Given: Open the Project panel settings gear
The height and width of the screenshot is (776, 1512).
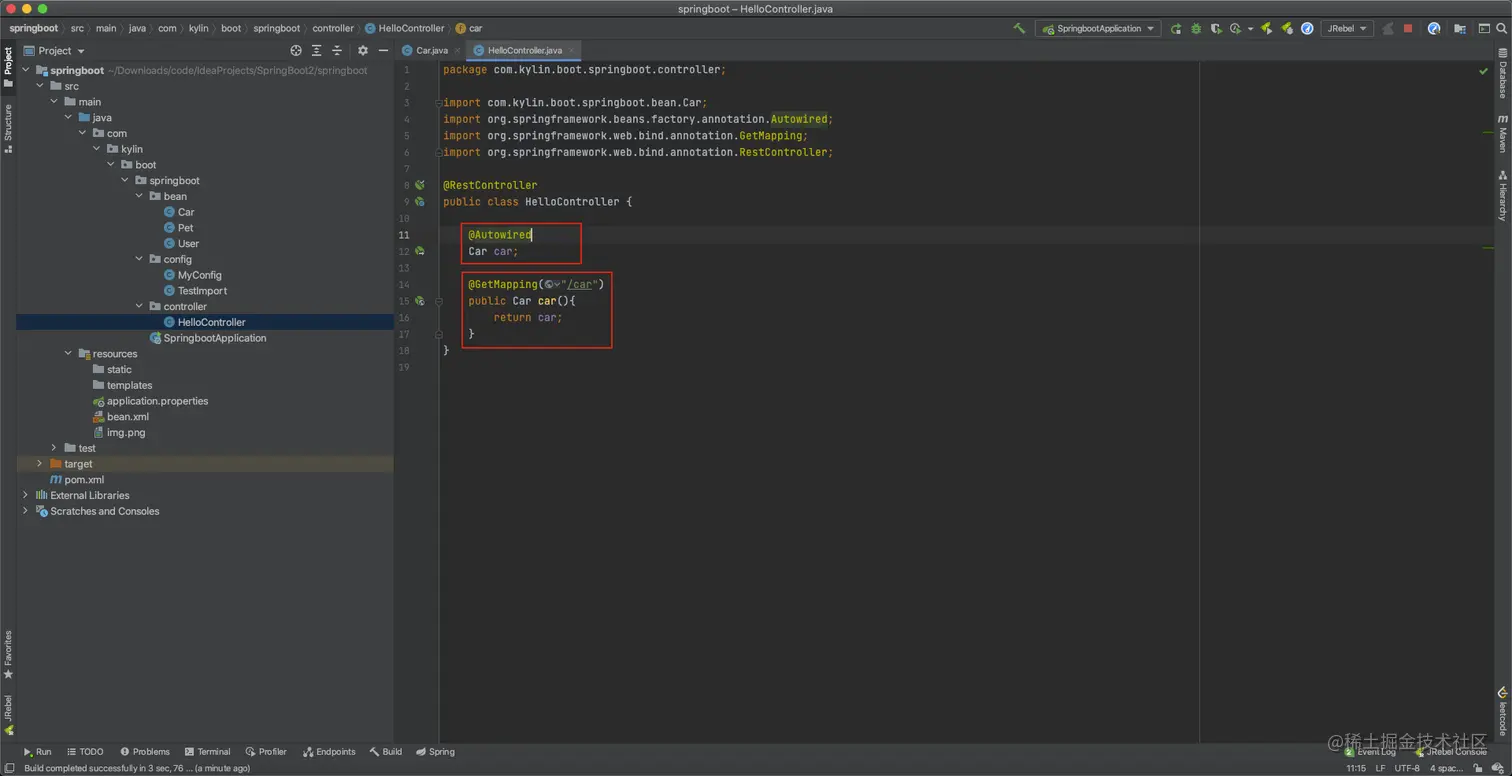Looking at the screenshot, I should [363, 50].
